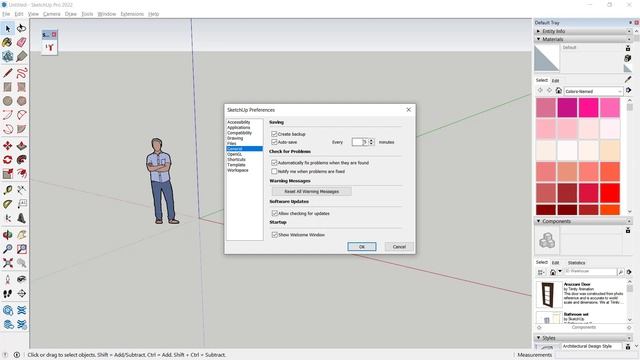Screen dimensions: 640x360
Task: Open Components view options dropdown
Action: point(541,272)
